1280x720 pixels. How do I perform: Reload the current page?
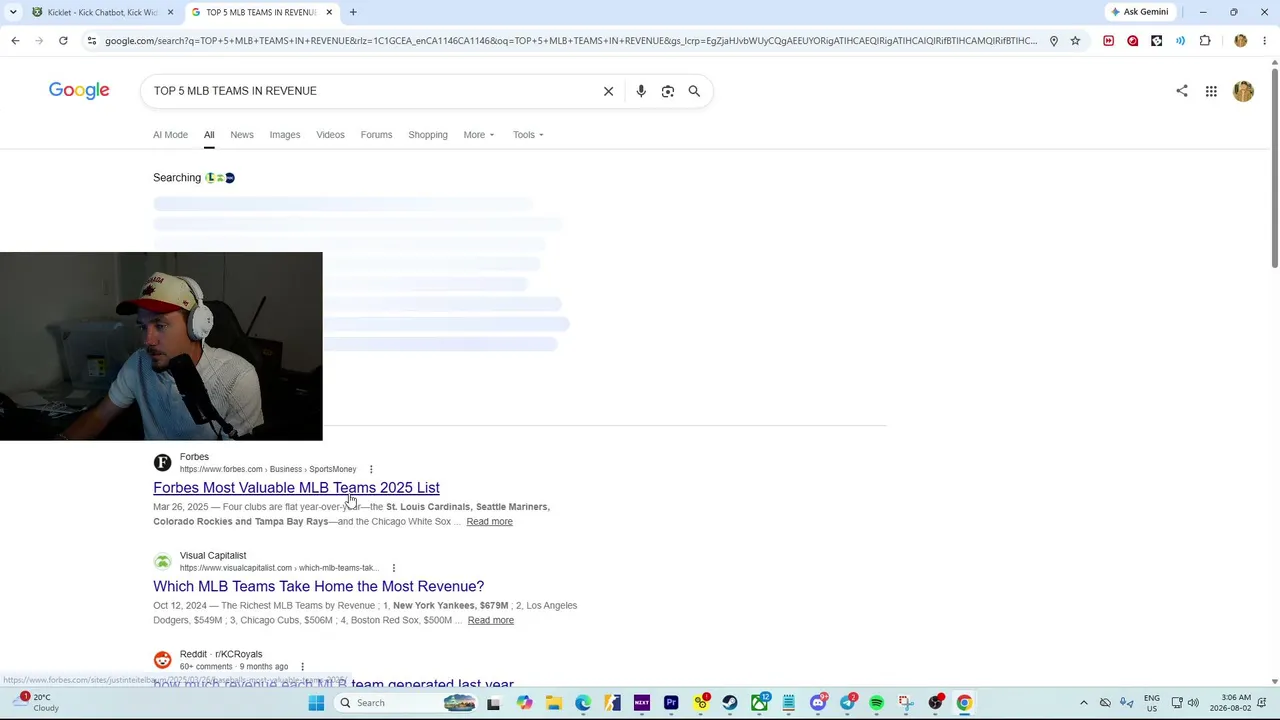pyautogui.click(x=63, y=41)
